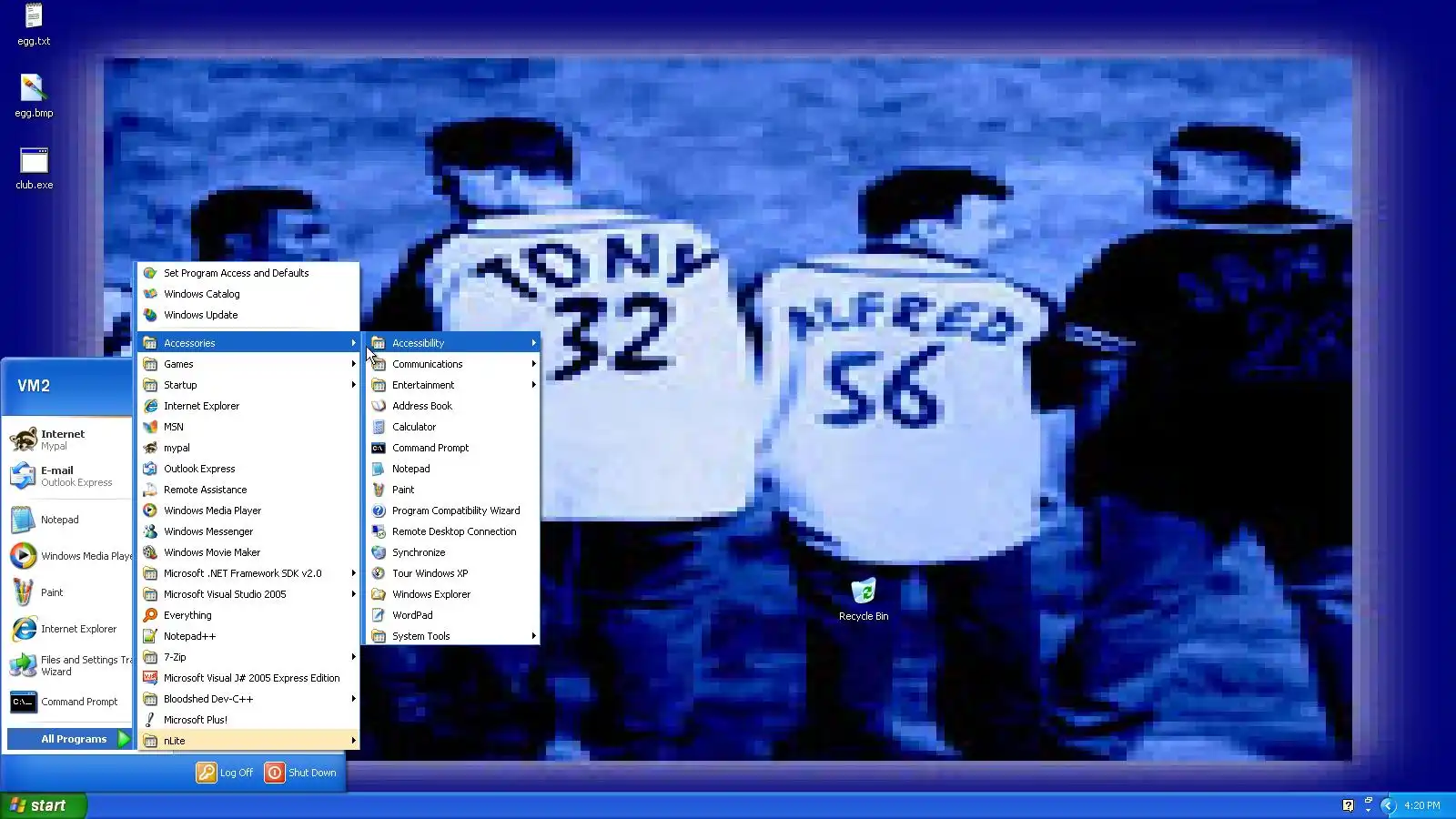The image size is (1456, 819).
Task: Click pinned Command Prompt icon
Action: click(23, 702)
